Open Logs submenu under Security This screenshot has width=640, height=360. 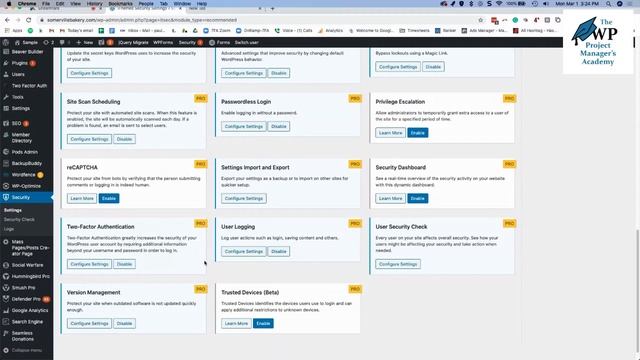coord(9,229)
